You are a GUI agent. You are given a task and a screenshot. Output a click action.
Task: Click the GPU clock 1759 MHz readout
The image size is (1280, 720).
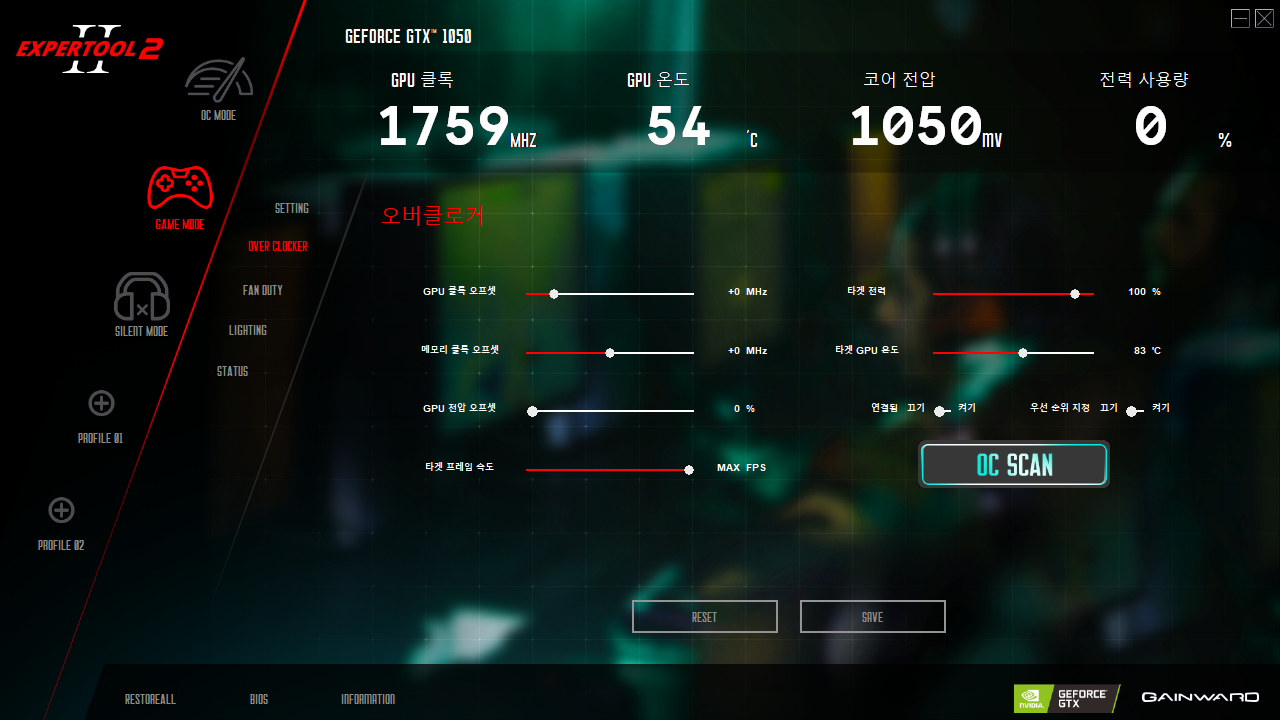coord(457,127)
